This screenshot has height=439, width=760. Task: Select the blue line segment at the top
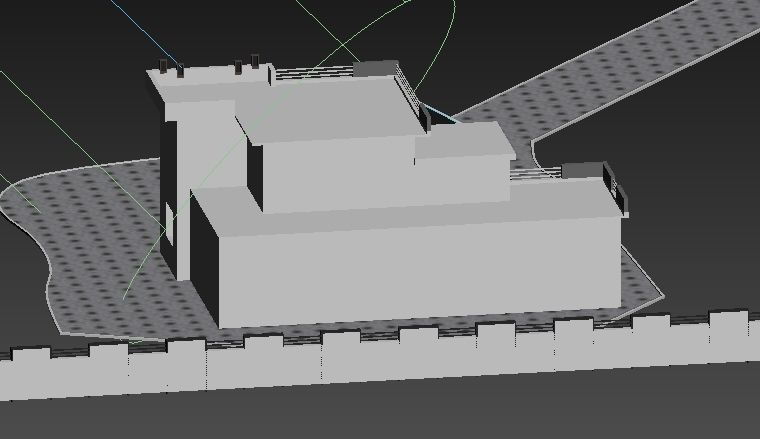[144, 31]
